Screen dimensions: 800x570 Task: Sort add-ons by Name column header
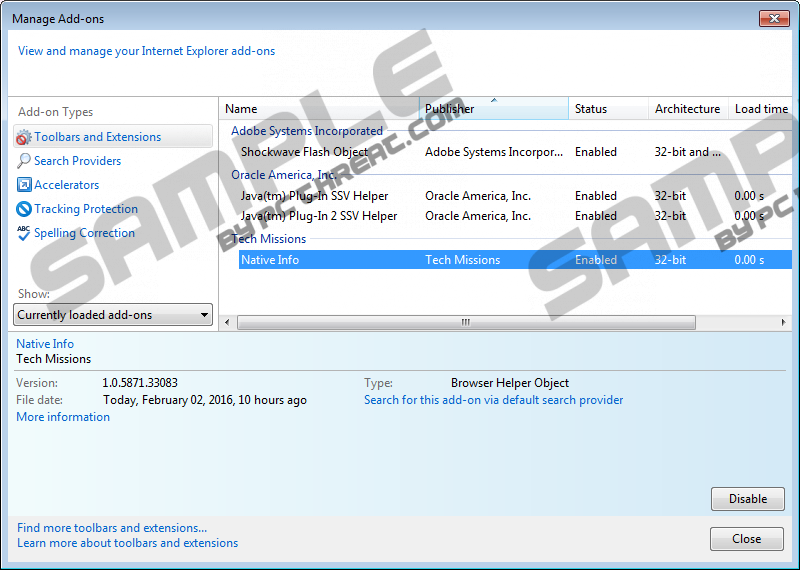pyautogui.click(x=319, y=109)
